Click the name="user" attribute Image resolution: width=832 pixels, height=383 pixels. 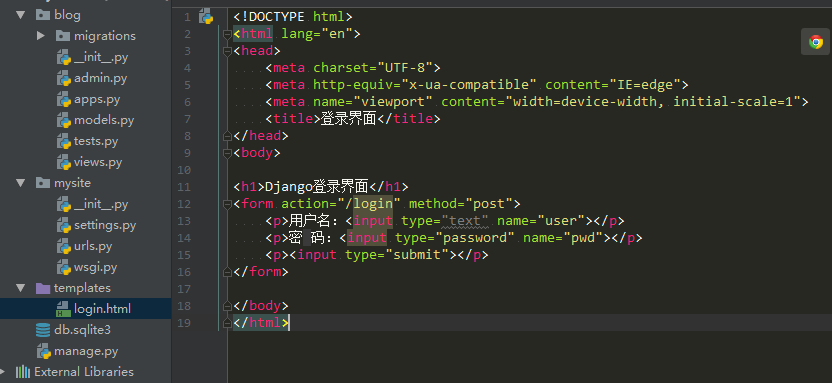tap(541, 221)
